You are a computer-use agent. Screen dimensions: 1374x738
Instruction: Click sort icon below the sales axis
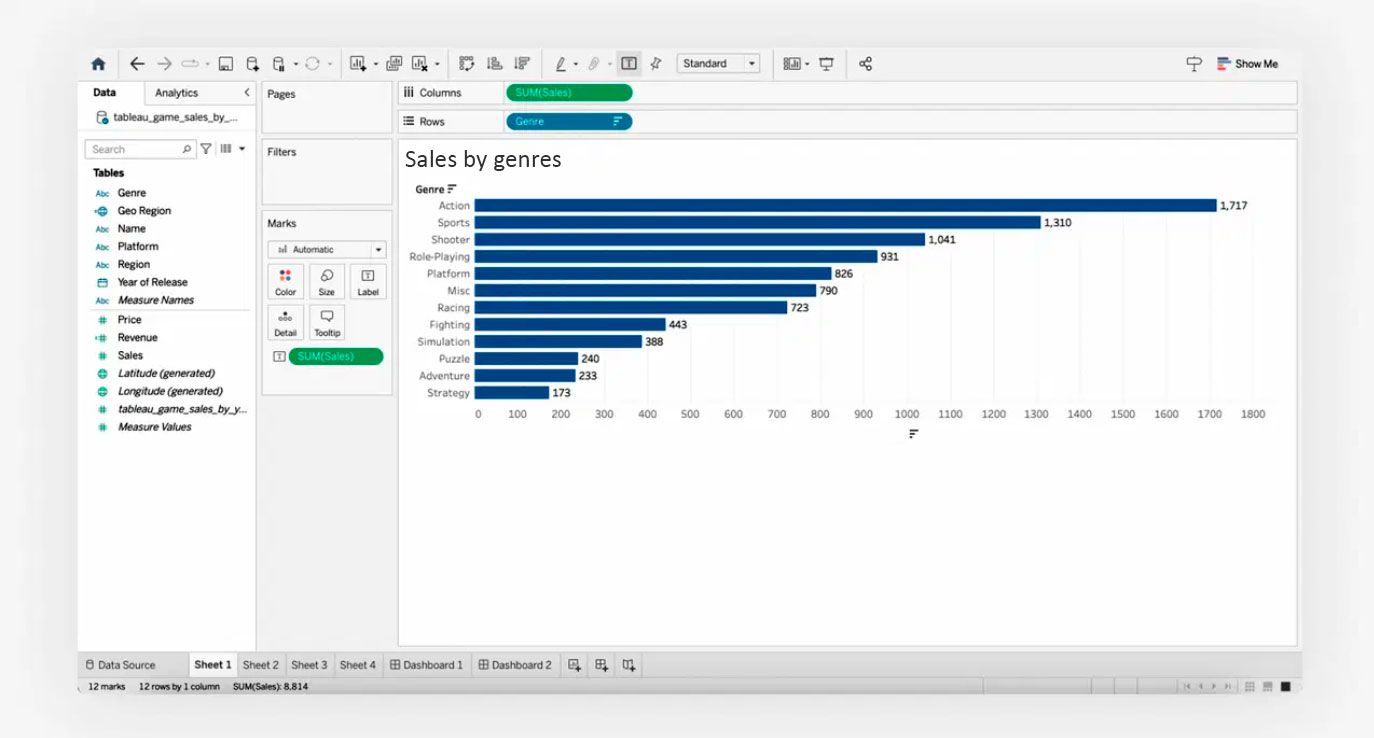[x=913, y=434]
